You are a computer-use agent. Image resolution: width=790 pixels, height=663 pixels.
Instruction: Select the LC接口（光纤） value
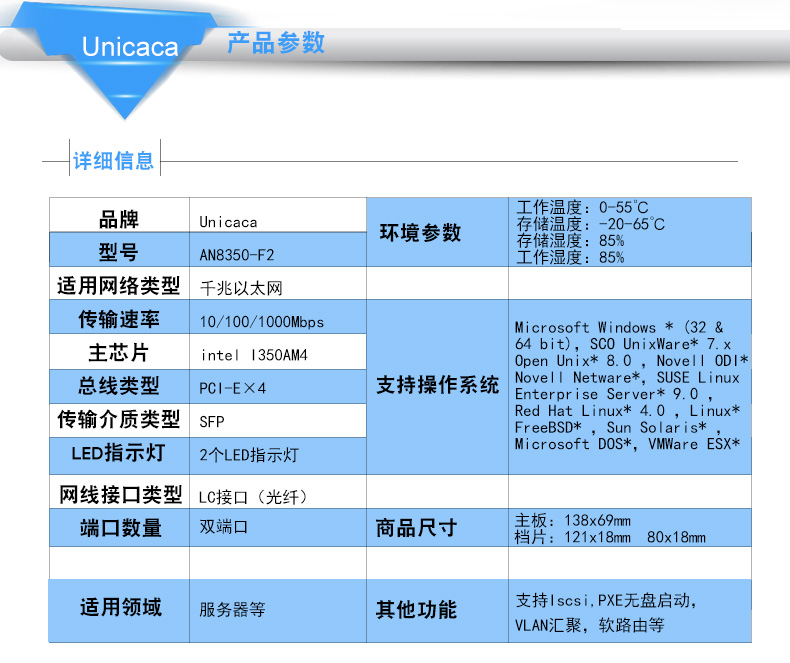[x=253, y=498]
